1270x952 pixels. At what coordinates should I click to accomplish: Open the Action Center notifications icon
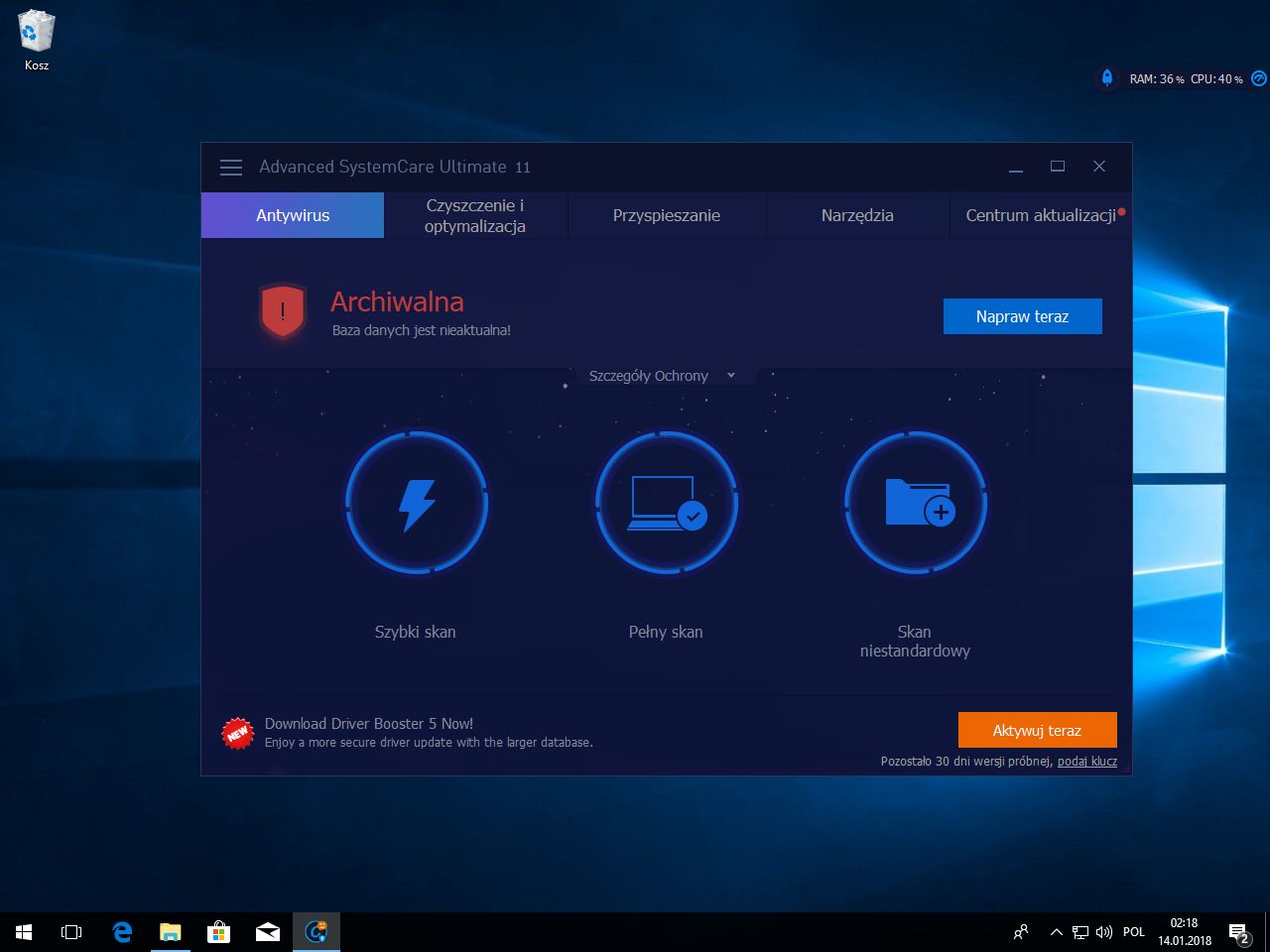pyautogui.click(x=1239, y=932)
